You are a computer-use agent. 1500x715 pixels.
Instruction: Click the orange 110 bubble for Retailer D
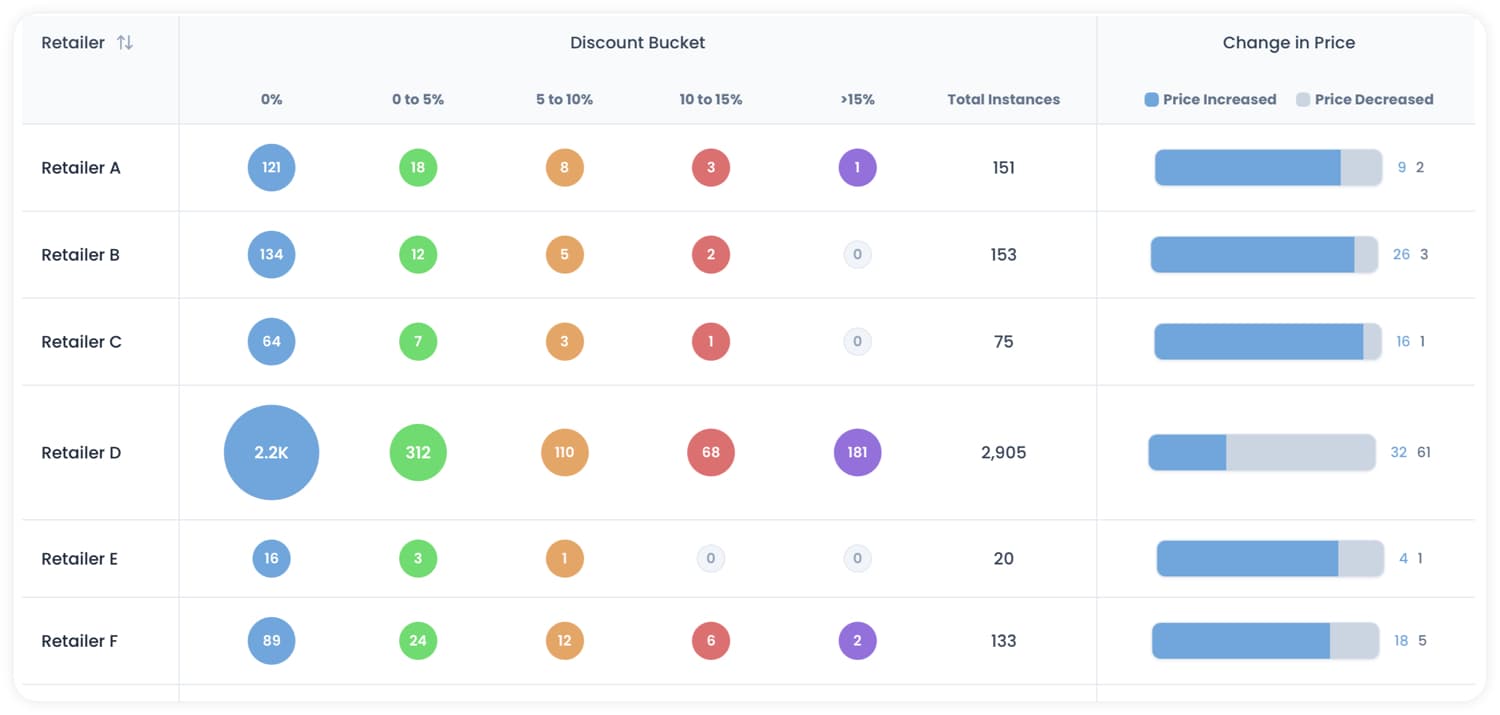point(564,452)
